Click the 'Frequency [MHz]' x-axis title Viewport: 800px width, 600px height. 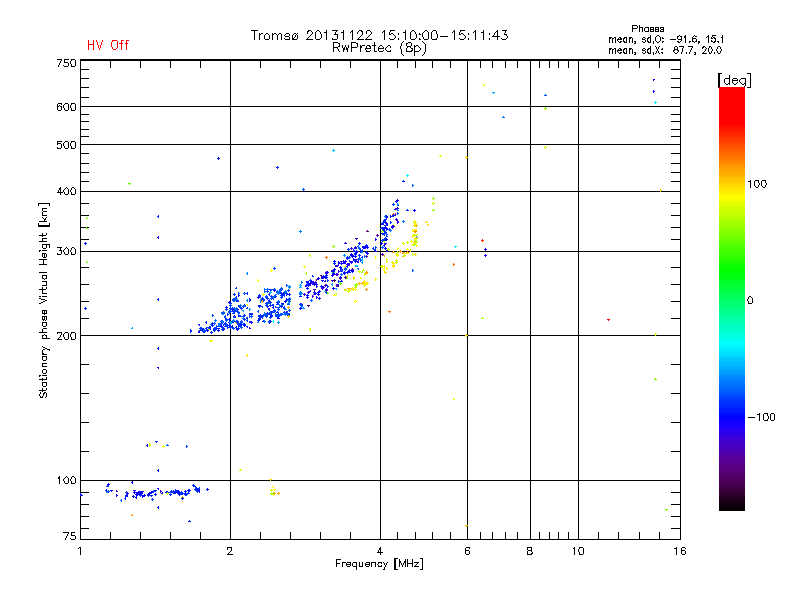(379, 564)
